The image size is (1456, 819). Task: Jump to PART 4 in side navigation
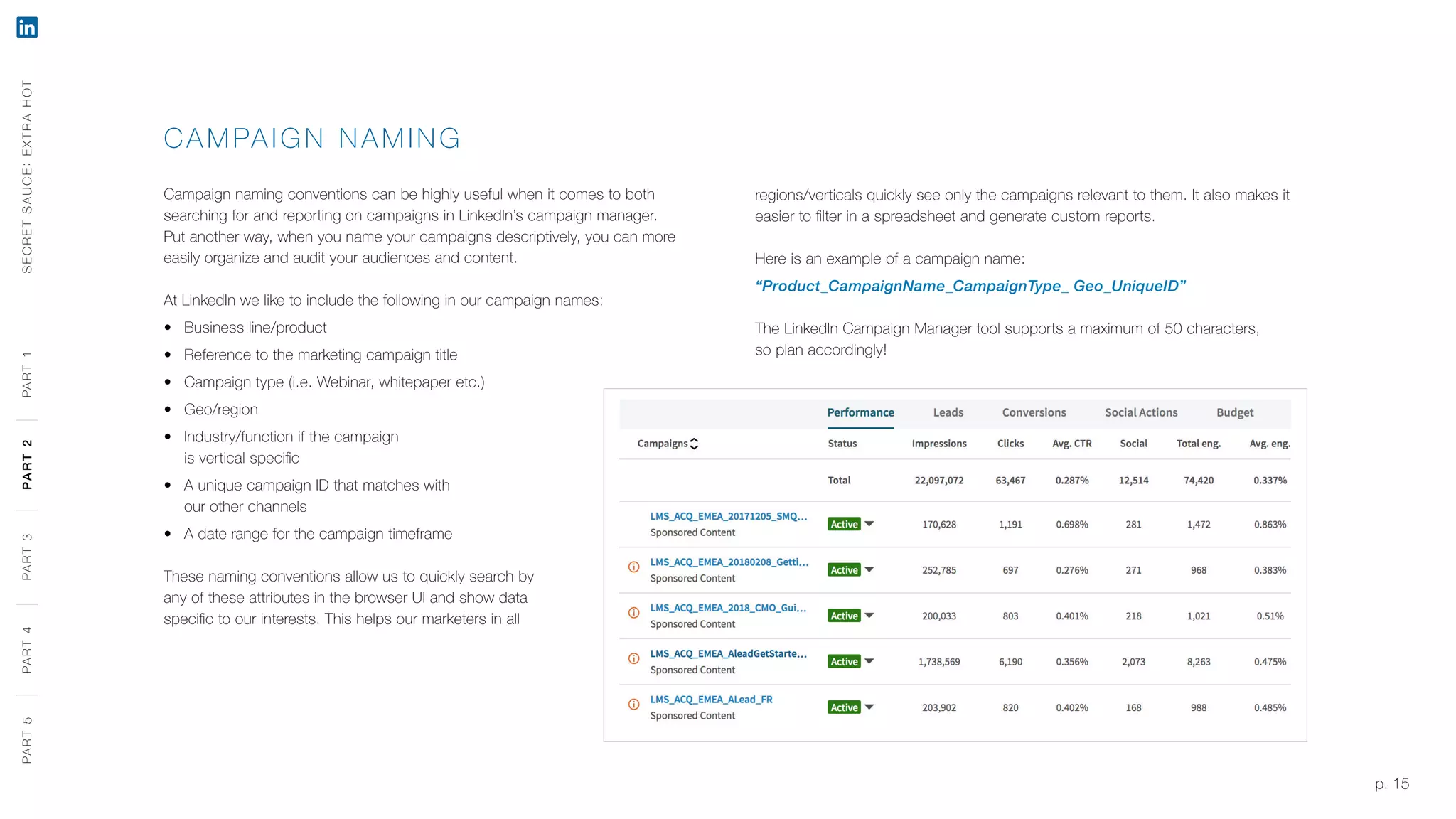point(27,650)
